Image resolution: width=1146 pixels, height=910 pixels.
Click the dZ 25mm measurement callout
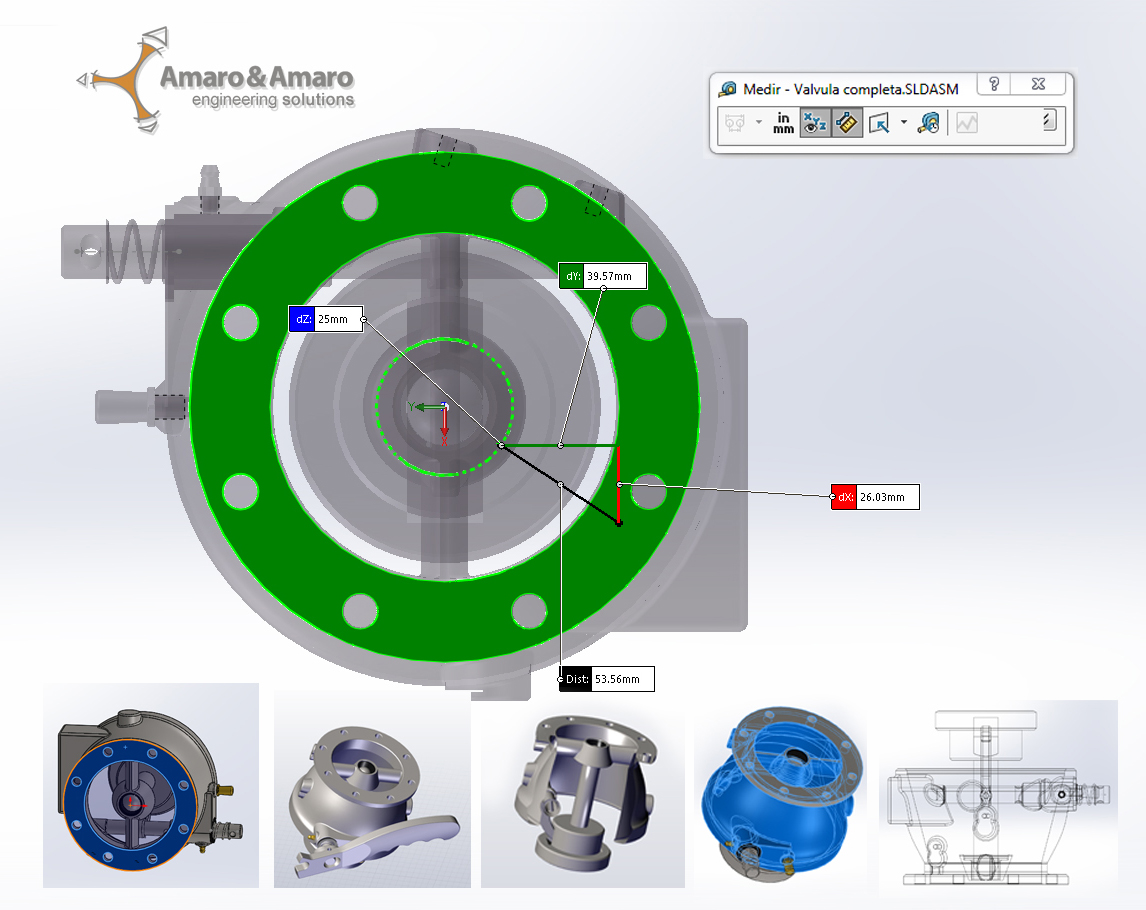tap(325, 319)
